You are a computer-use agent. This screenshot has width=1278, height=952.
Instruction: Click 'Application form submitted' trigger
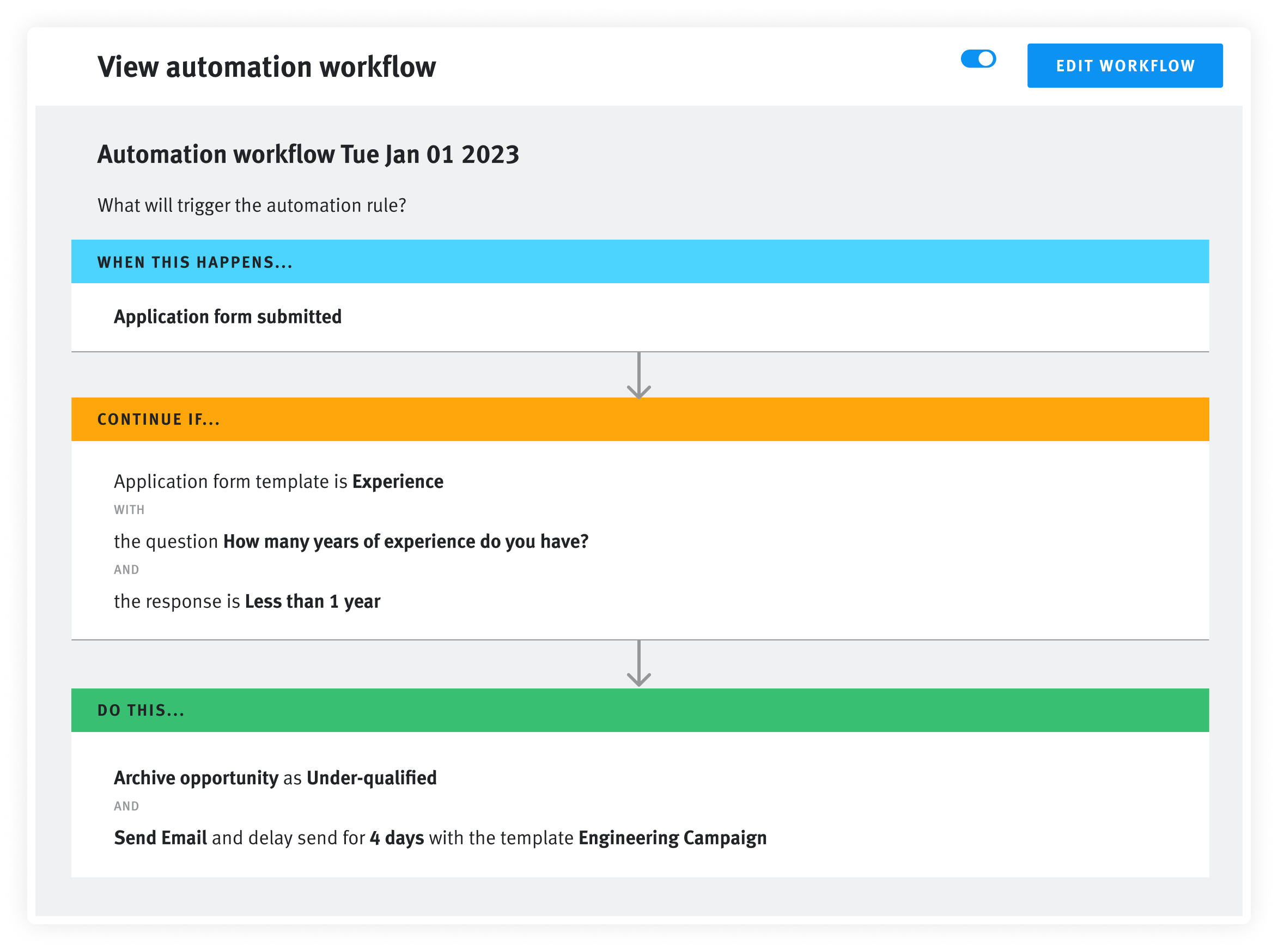click(x=227, y=317)
